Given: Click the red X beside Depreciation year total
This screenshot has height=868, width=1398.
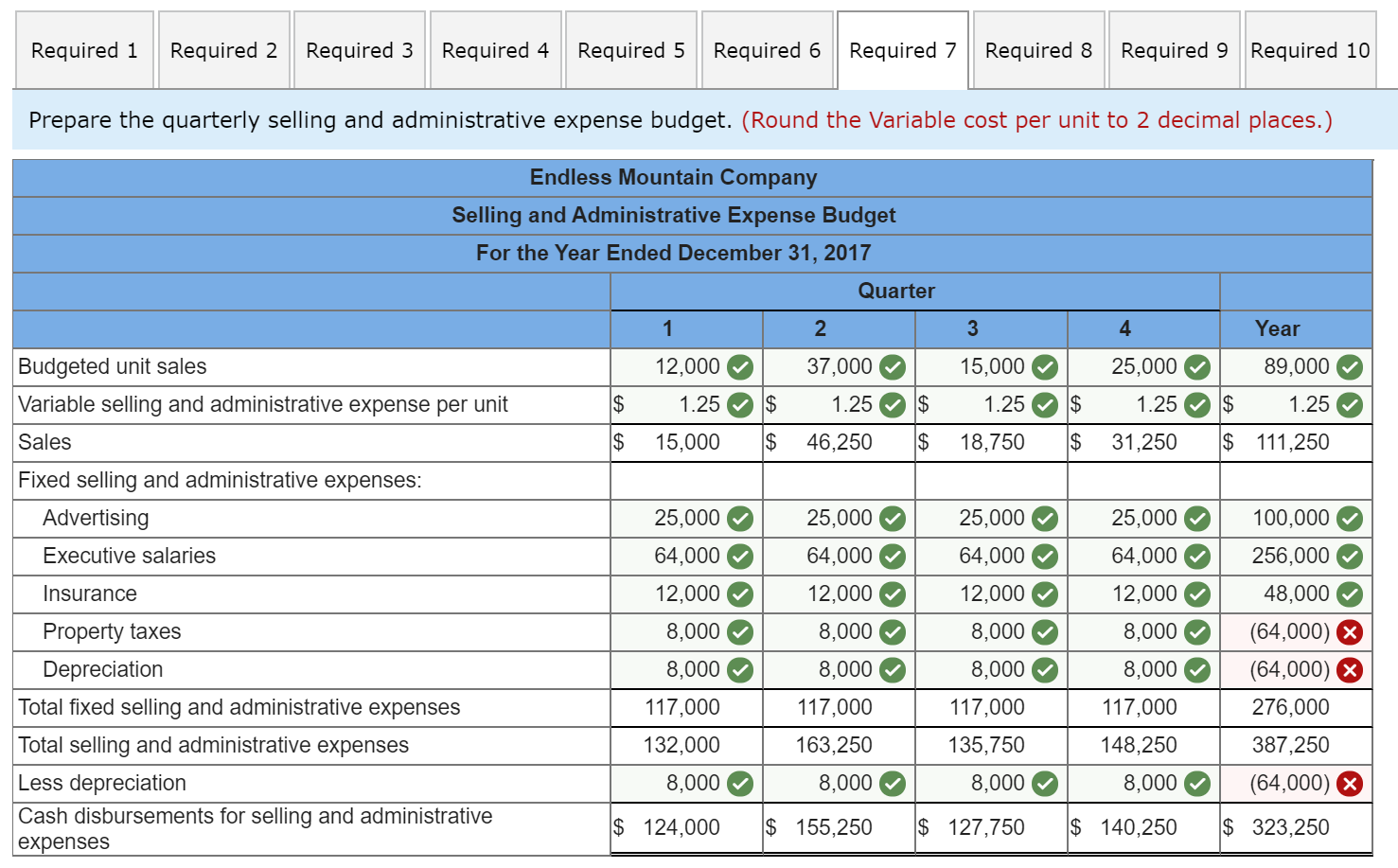Looking at the screenshot, I should [x=1350, y=670].
